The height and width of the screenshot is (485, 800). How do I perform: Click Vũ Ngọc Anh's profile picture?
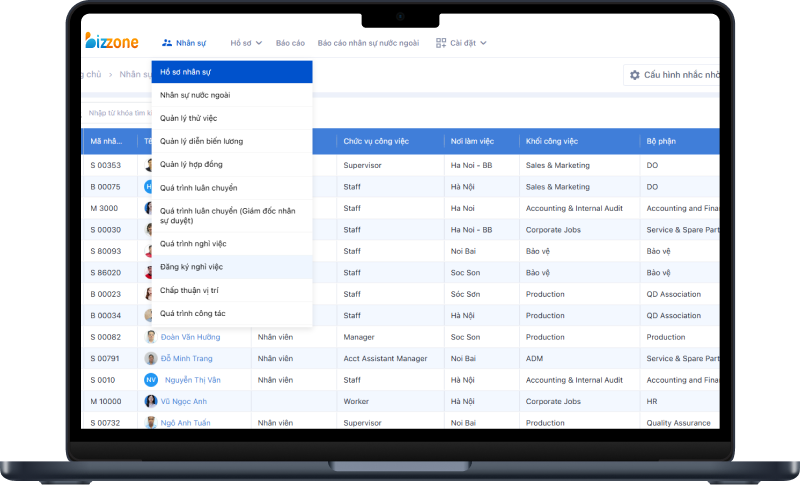(x=151, y=401)
